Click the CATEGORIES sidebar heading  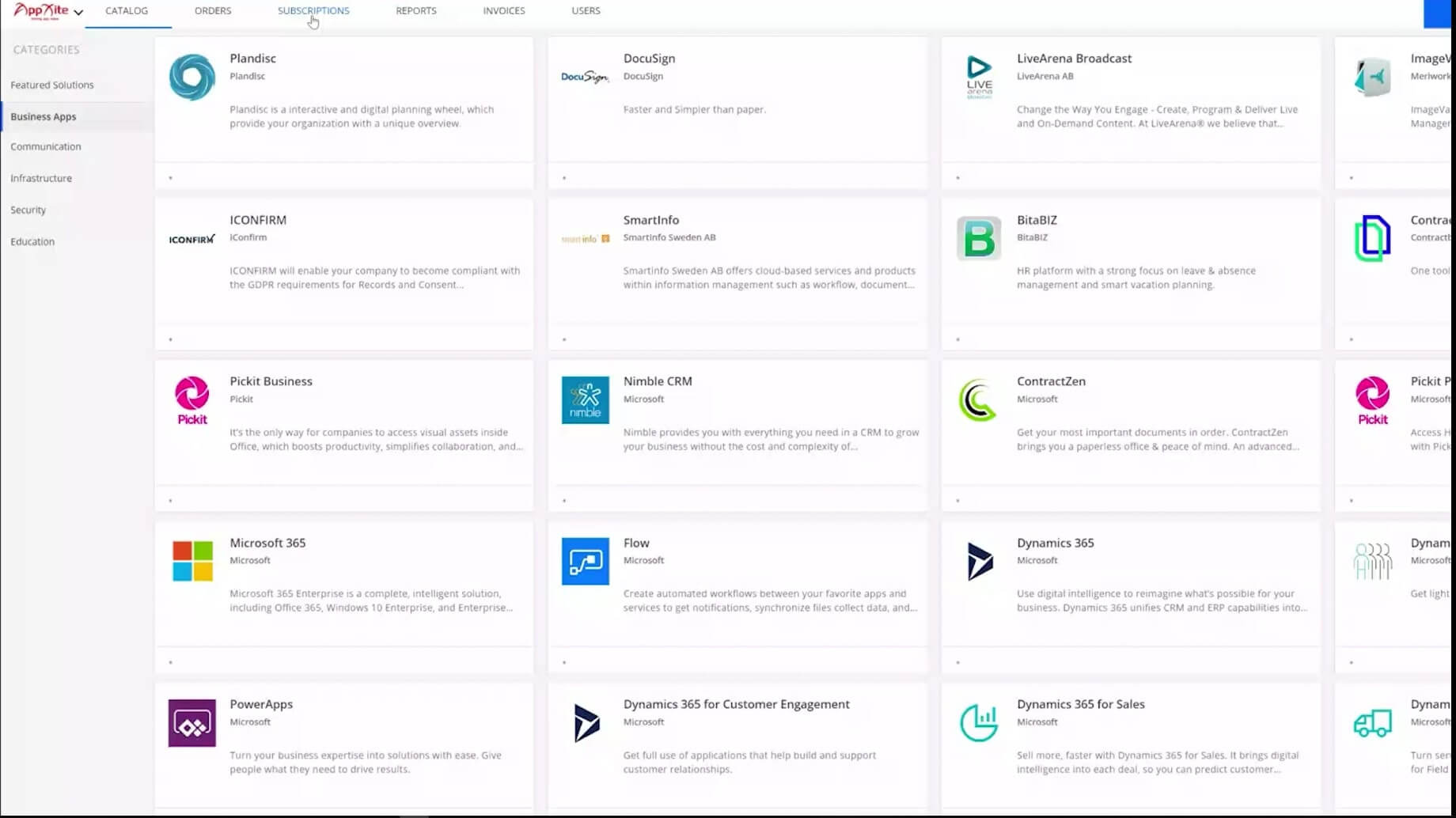tap(46, 49)
